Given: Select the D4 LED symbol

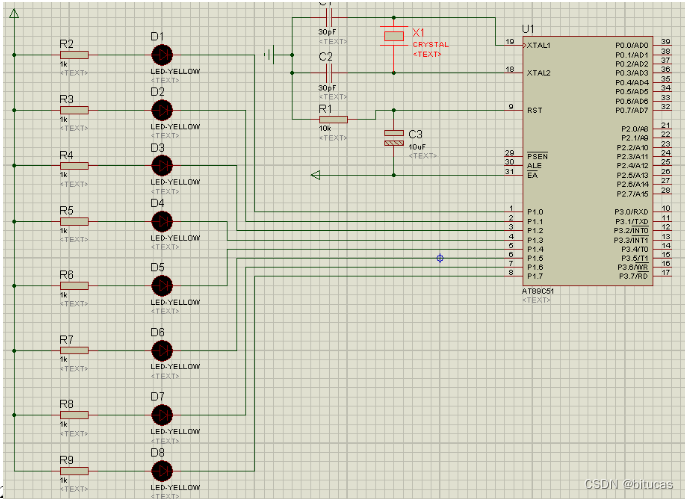Looking at the screenshot, I should coord(162,221).
